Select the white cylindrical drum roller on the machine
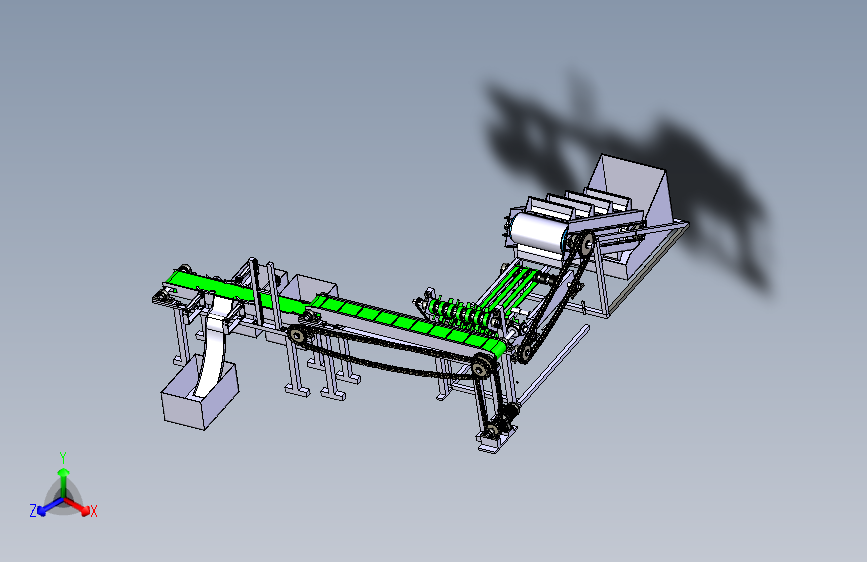The image size is (867, 562). click(538, 233)
